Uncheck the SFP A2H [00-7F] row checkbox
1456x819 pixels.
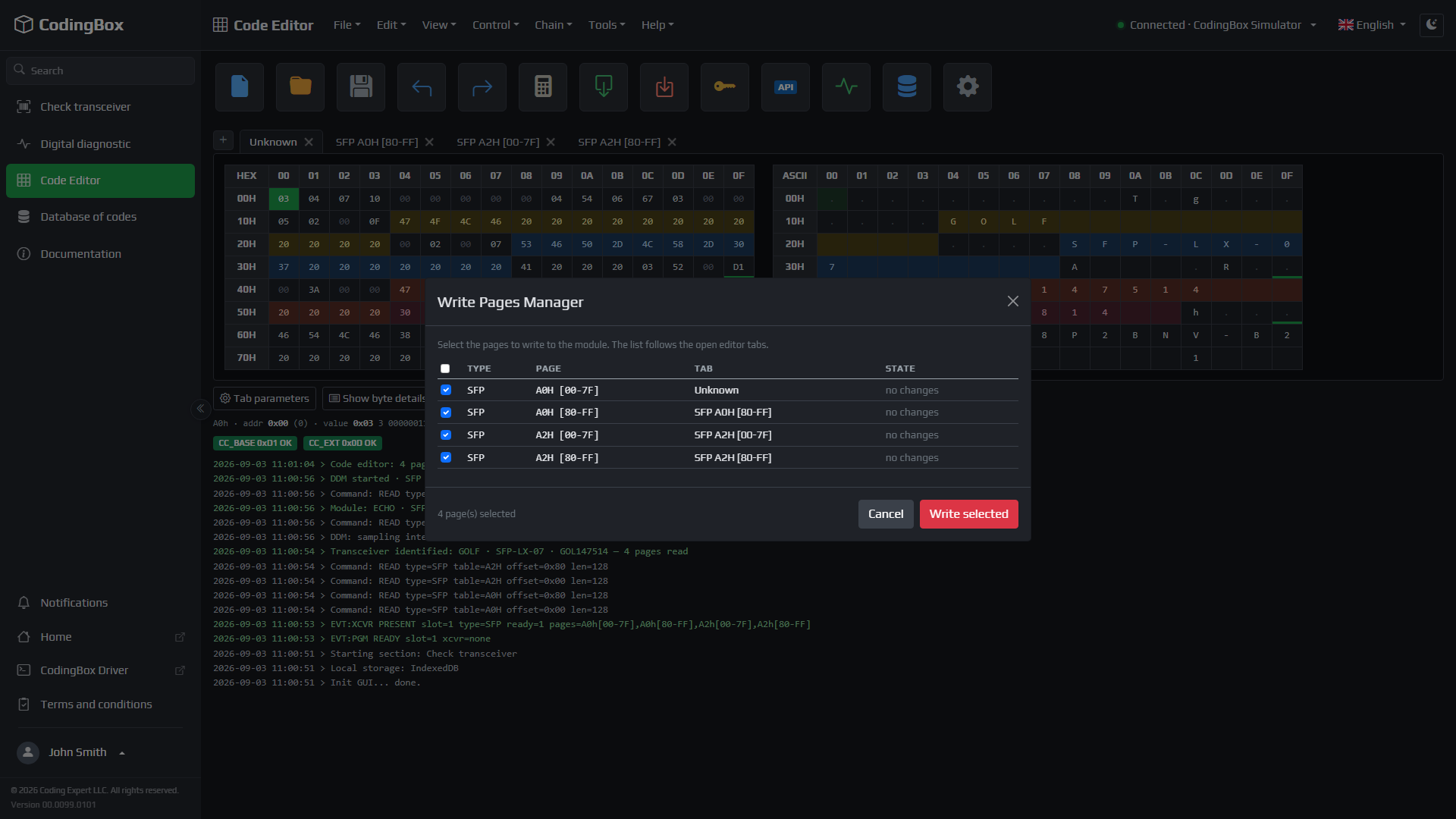(446, 435)
